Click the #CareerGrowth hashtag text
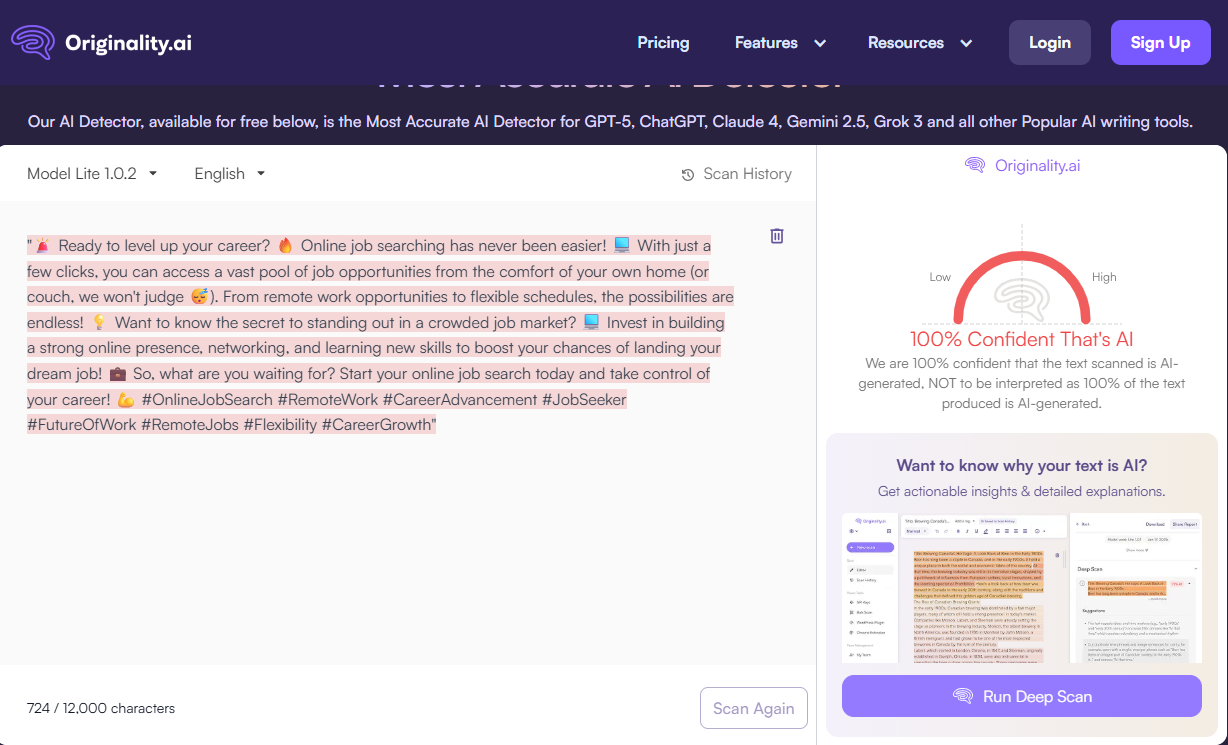Viewport: 1228px width, 745px height. pyautogui.click(x=378, y=424)
